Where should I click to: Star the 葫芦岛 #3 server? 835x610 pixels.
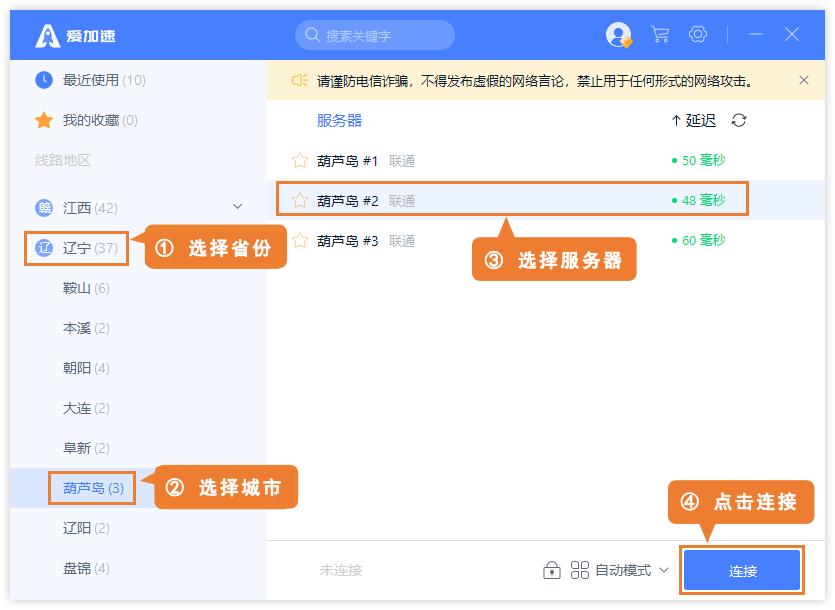[299, 240]
